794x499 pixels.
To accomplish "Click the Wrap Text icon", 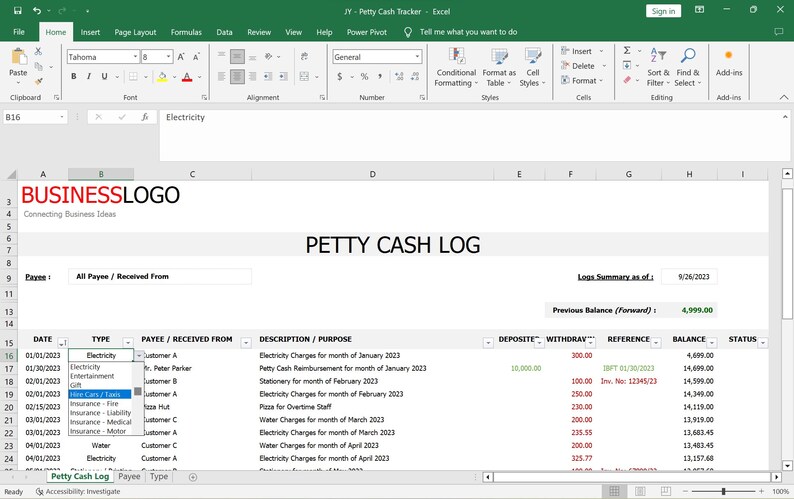I will point(304,56).
